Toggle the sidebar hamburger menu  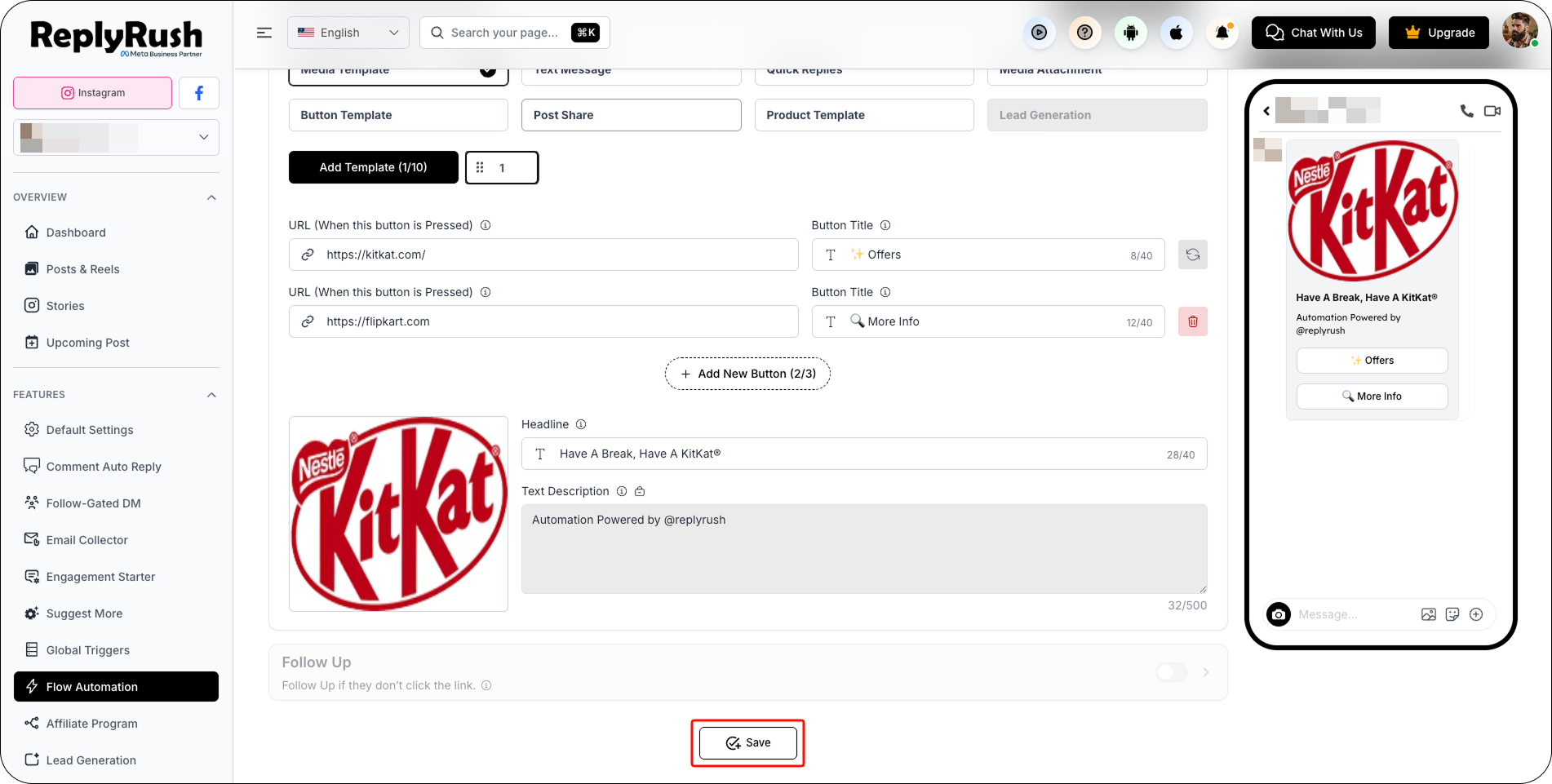264,33
